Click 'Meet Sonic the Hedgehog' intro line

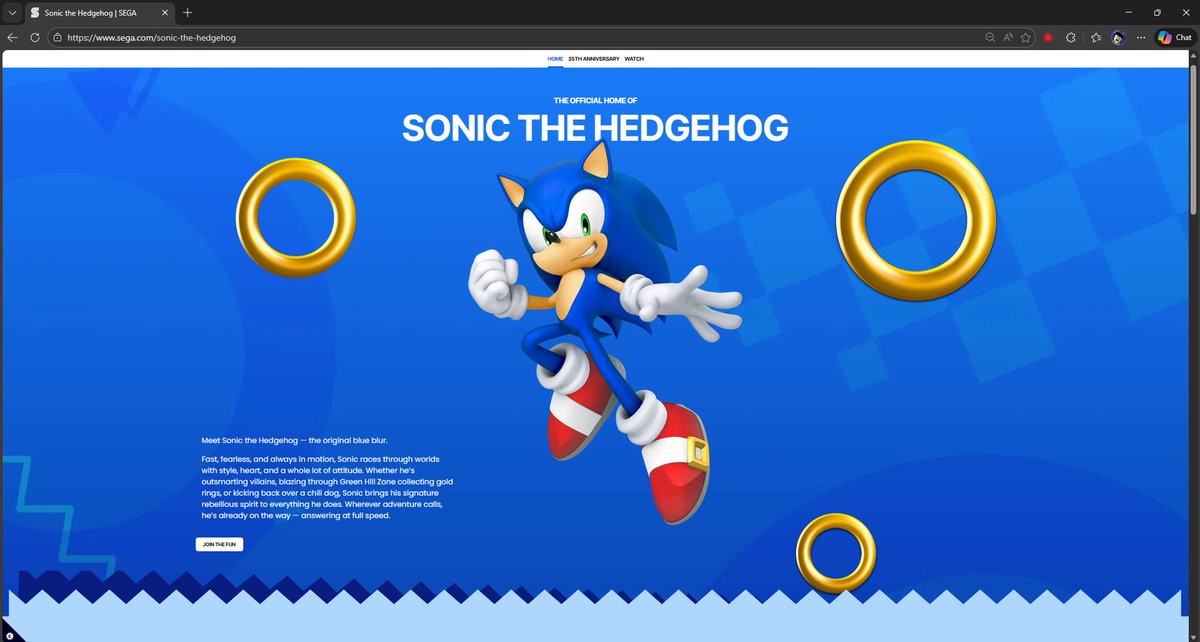click(294, 440)
